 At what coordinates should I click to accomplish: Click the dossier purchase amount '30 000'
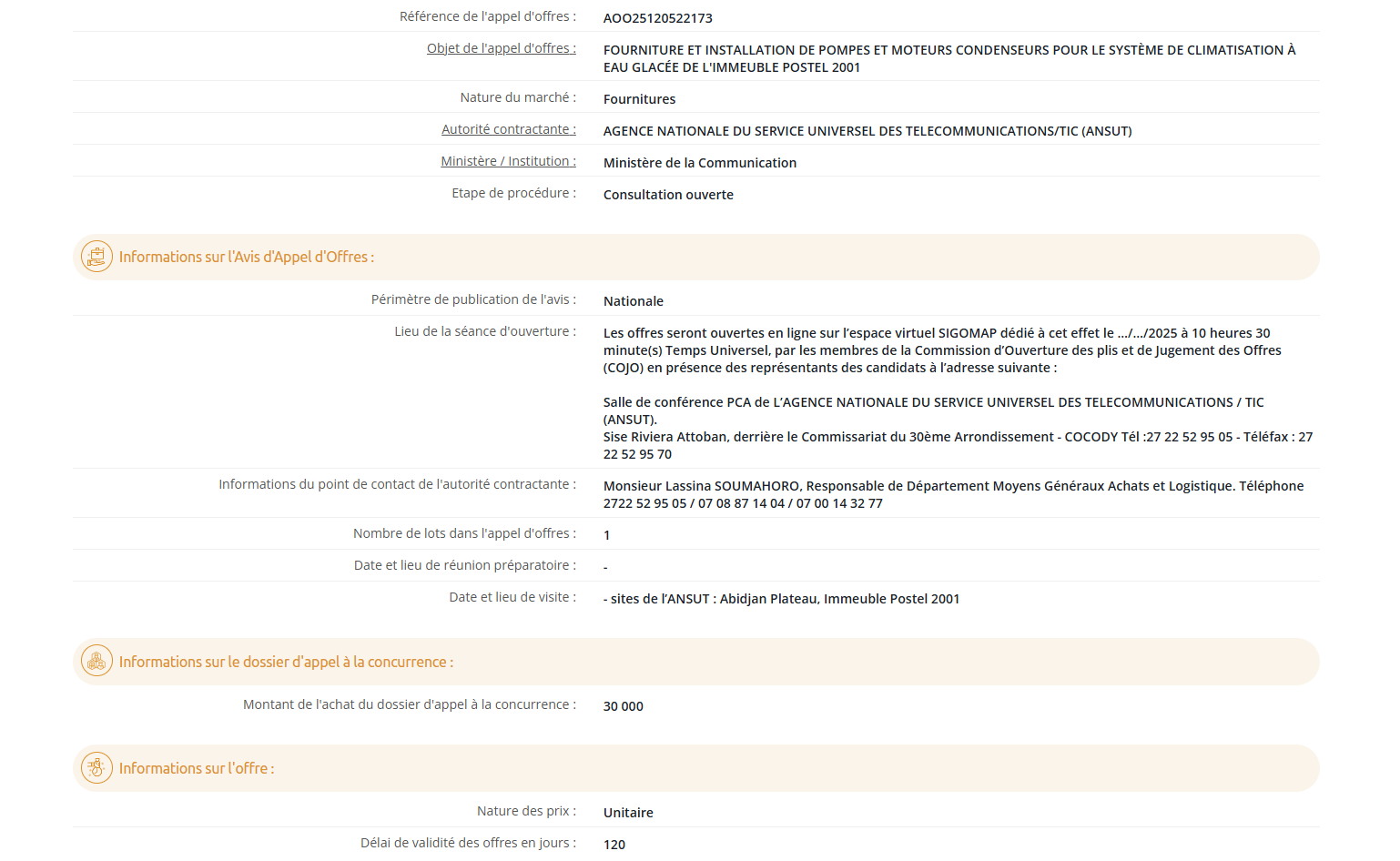tap(623, 706)
